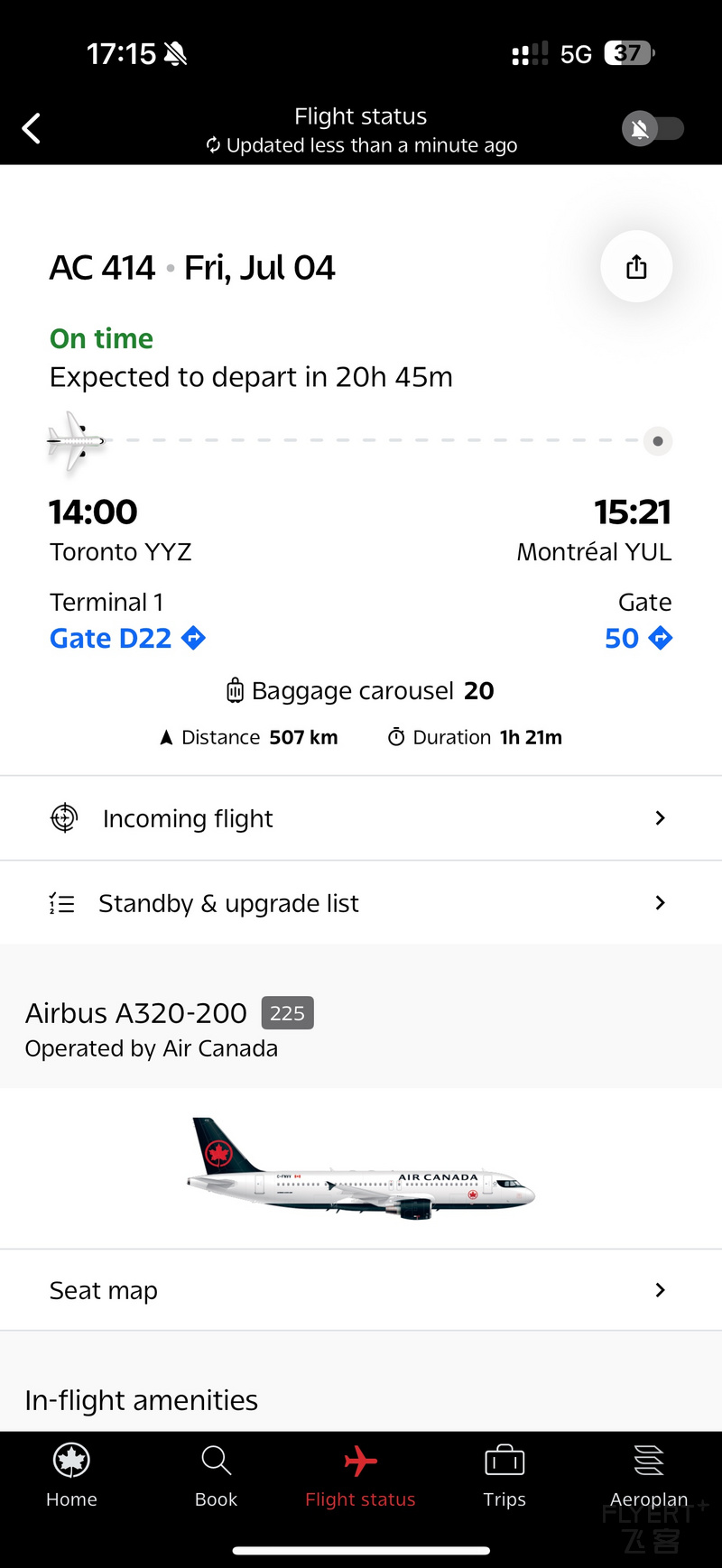Toggle flight notifications bell switch
722x1568 pixels.
coord(653,129)
